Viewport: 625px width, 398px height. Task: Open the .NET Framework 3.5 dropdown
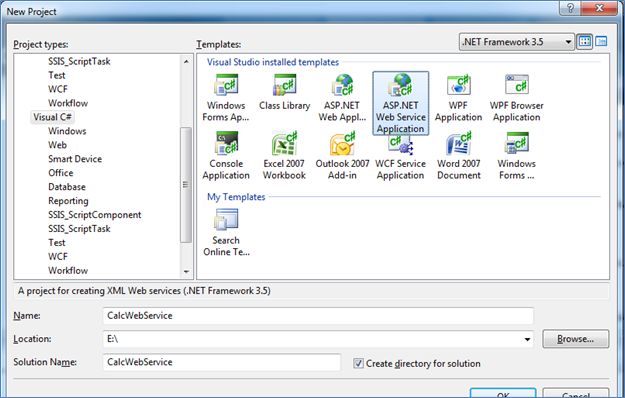tap(517, 42)
